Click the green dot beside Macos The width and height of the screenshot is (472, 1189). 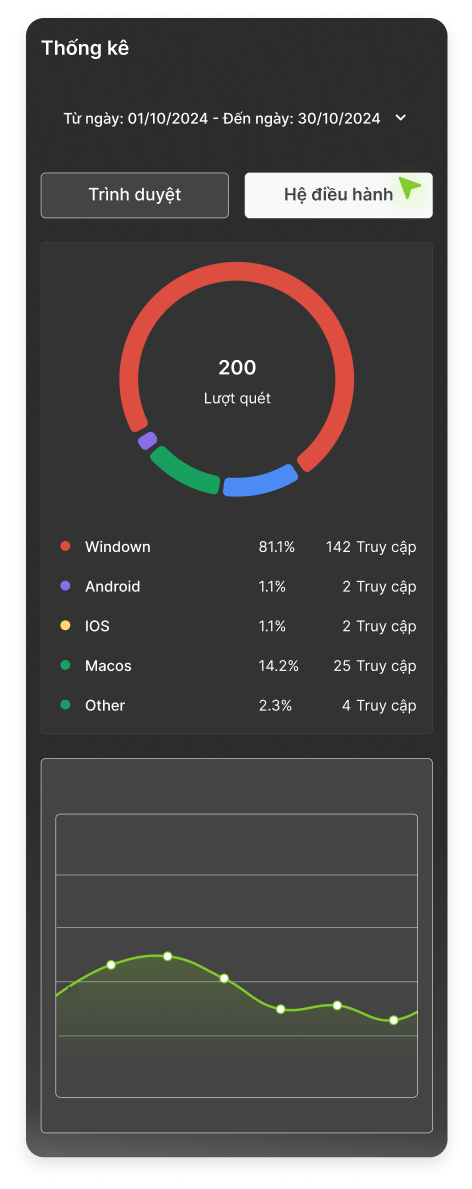coord(65,665)
